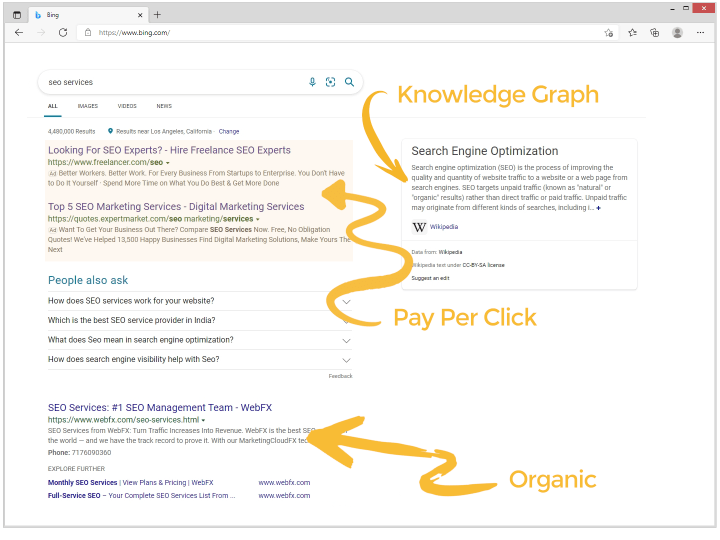720x540 pixels.
Task: Switch to the NEWS tab
Action: point(164,106)
